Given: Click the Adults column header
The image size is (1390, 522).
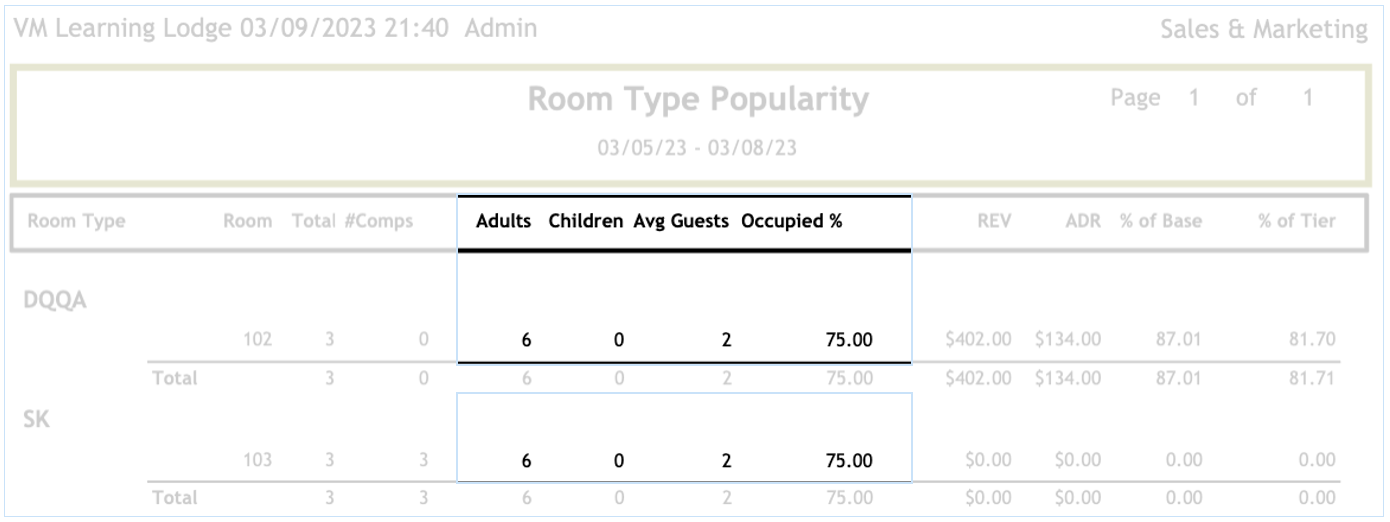Looking at the screenshot, I should (x=503, y=222).
